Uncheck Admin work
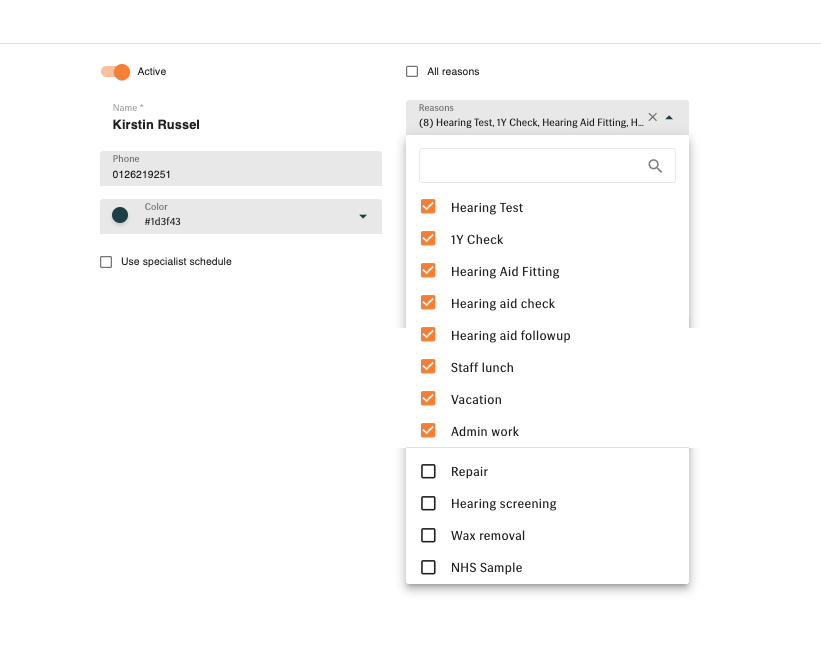 [428, 431]
